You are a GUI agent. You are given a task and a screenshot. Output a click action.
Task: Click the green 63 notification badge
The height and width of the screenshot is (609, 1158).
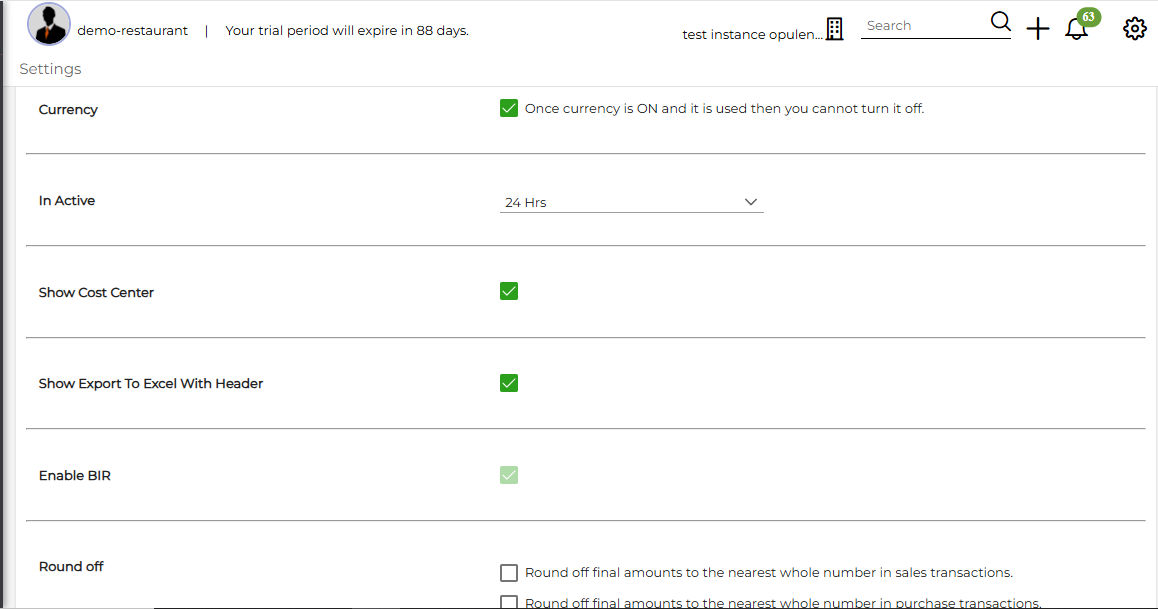click(1089, 17)
